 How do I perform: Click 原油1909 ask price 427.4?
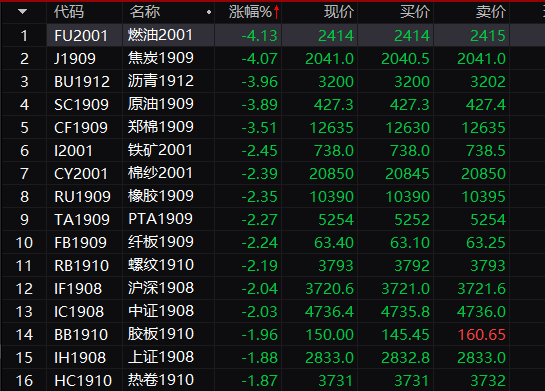click(486, 105)
